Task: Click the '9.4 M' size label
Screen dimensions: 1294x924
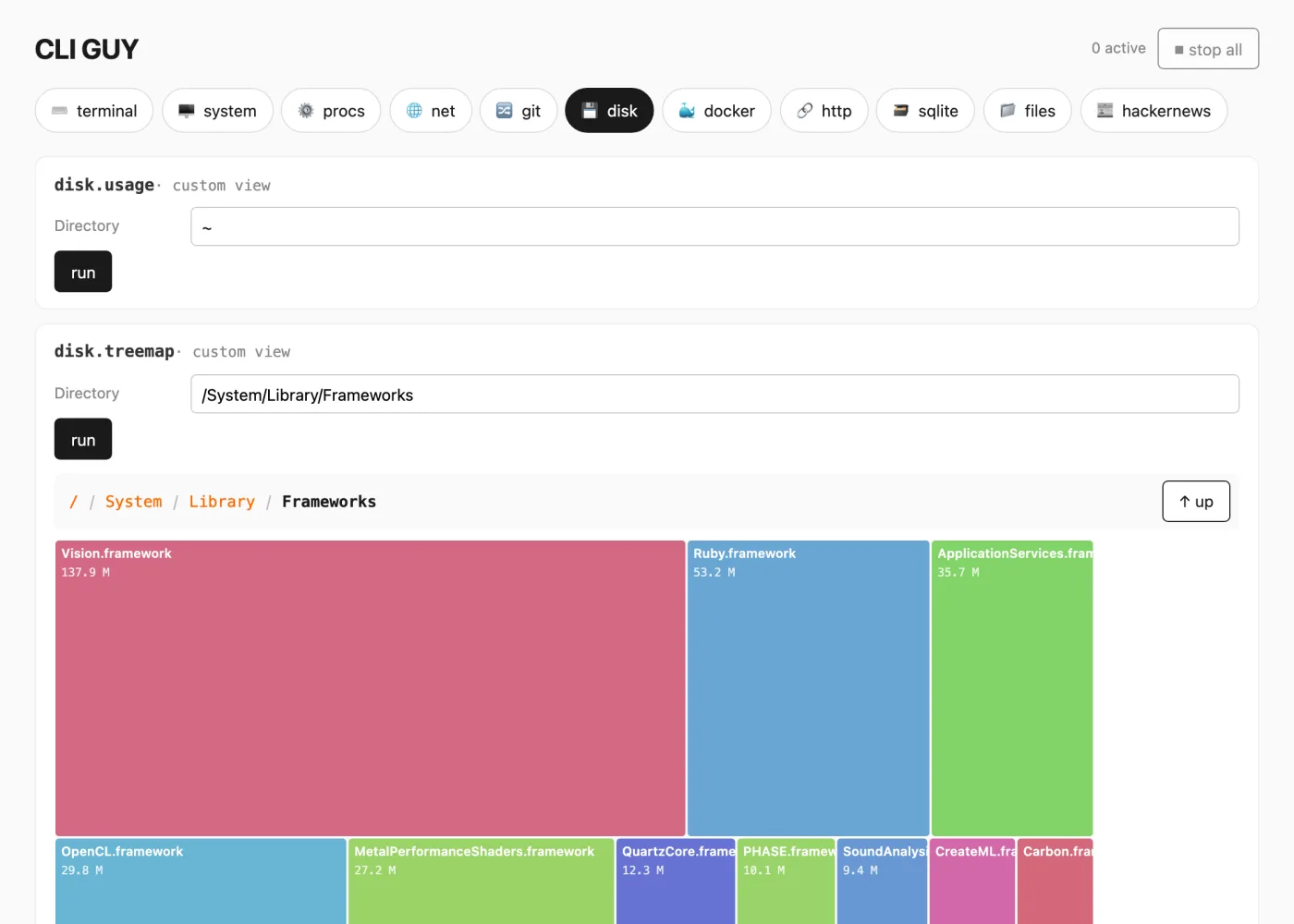Action: point(861,870)
